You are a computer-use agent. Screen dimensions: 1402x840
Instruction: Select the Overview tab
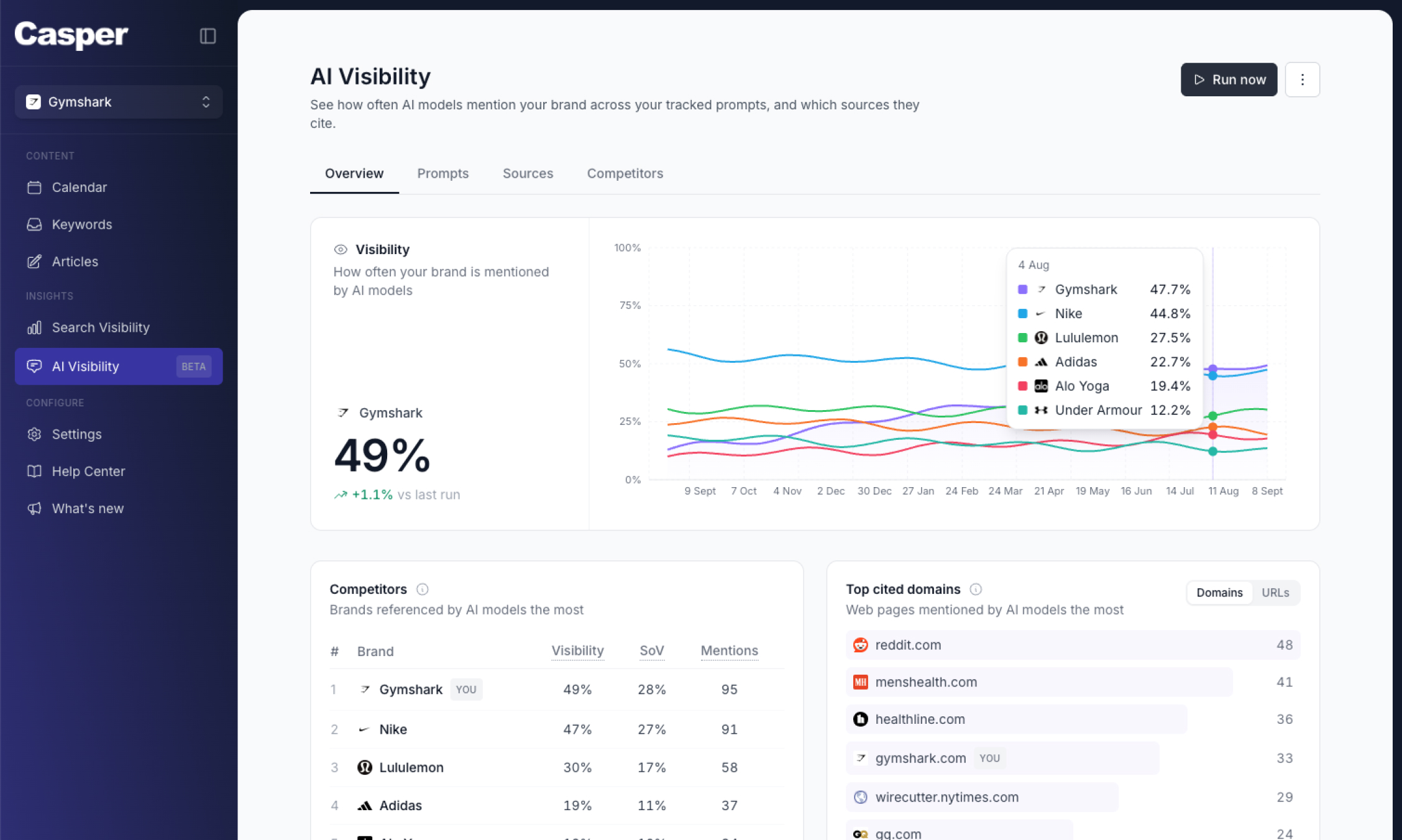tap(354, 173)
